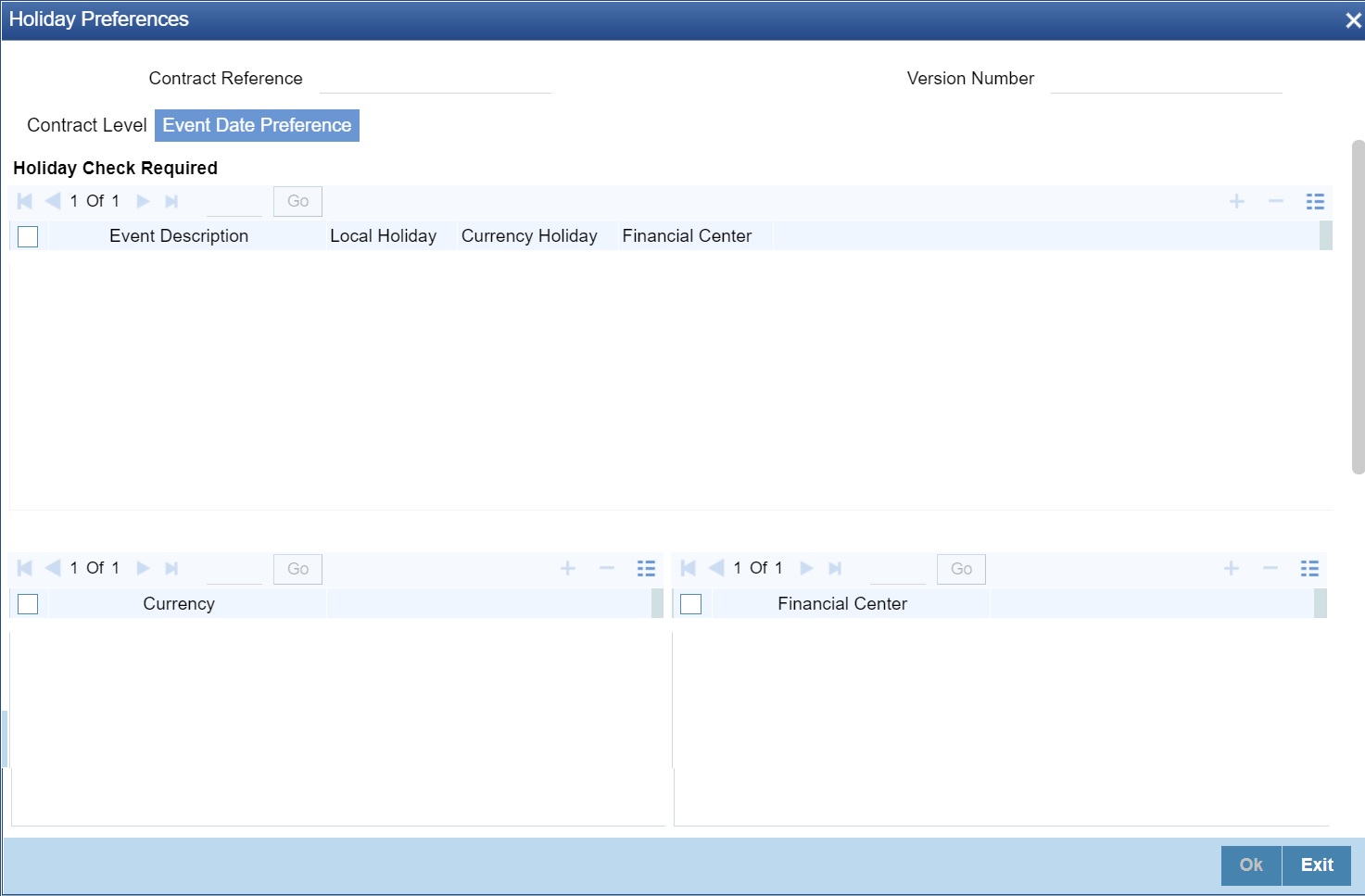This screenshot has width=1365, height=896.
Task: Go to last page in Currency grid
Action: 171,568
